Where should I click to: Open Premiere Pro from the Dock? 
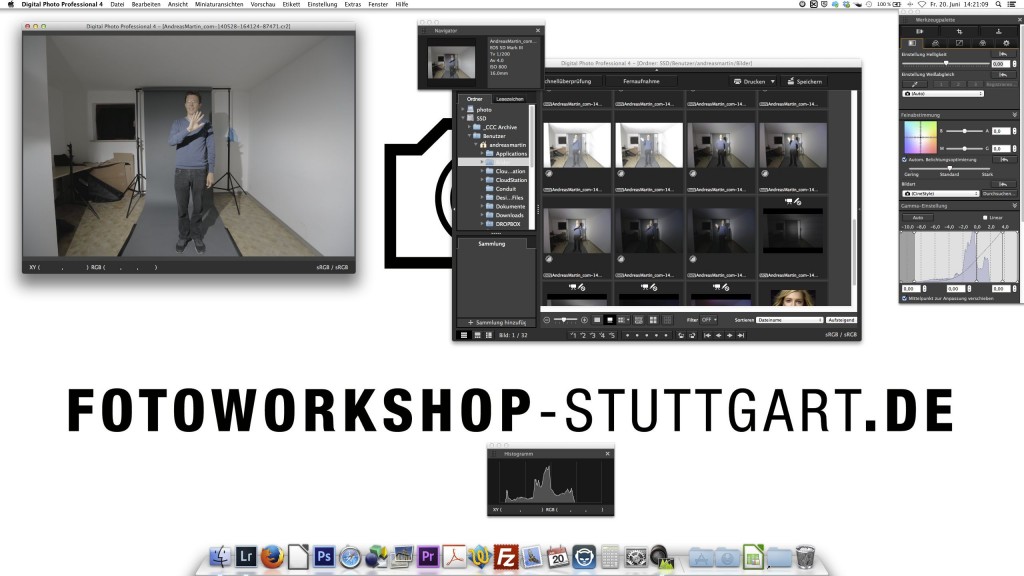[x=428, y=557]
